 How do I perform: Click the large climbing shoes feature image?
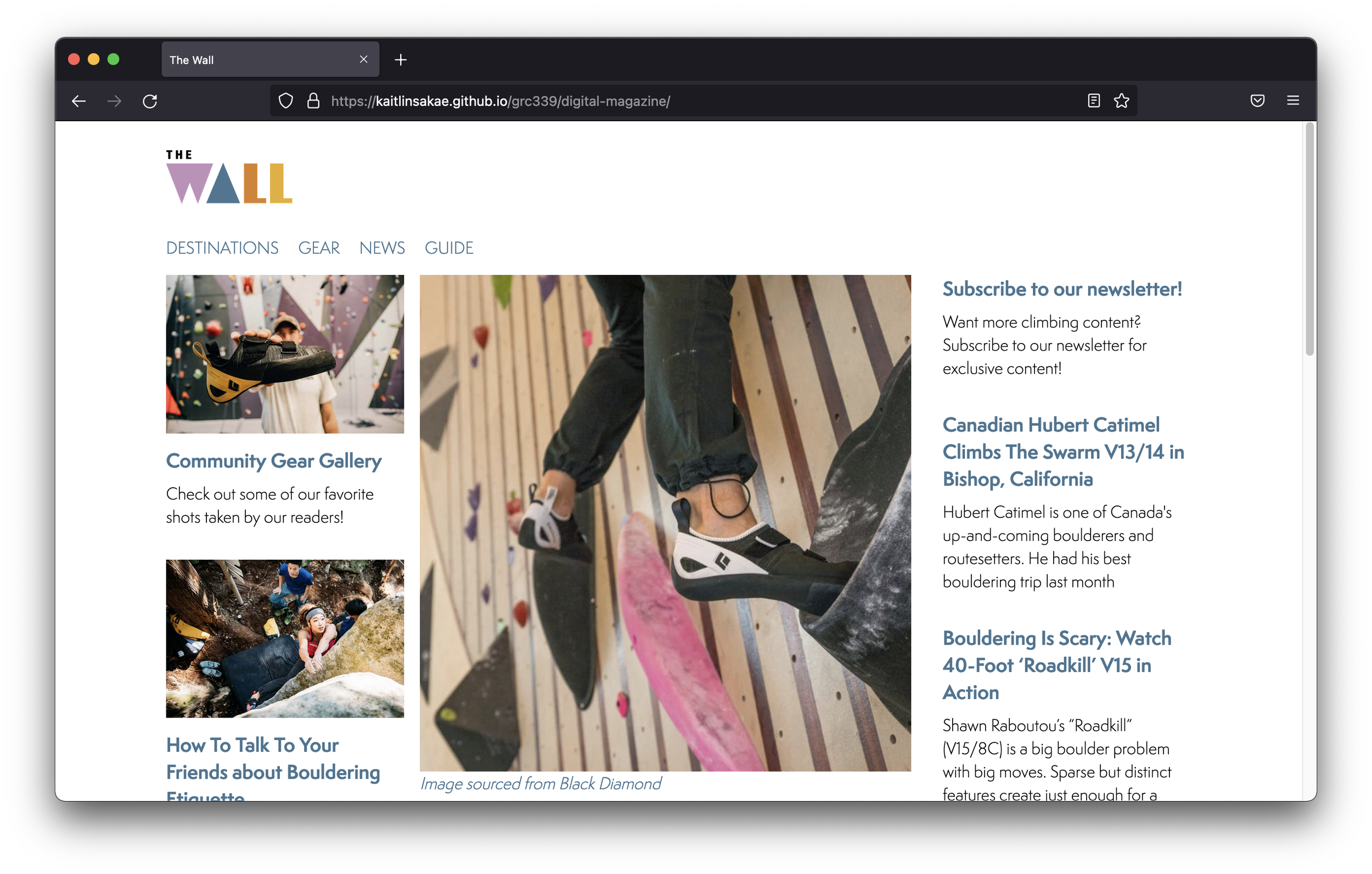[x=665, y=522]
